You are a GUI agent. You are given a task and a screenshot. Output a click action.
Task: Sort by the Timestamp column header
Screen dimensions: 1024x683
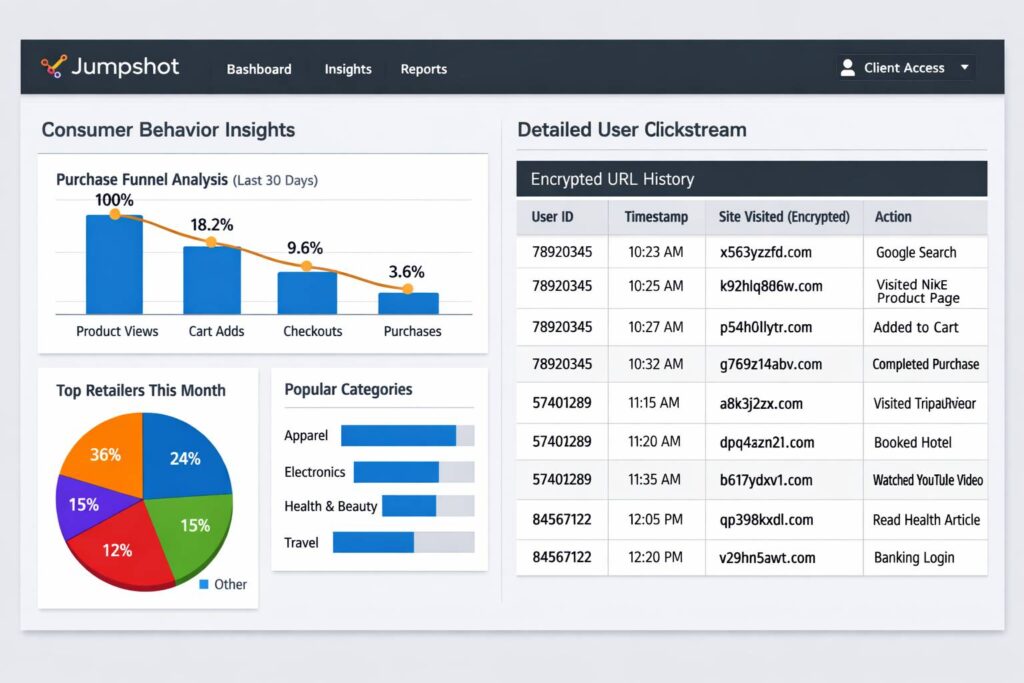[656, 216]
